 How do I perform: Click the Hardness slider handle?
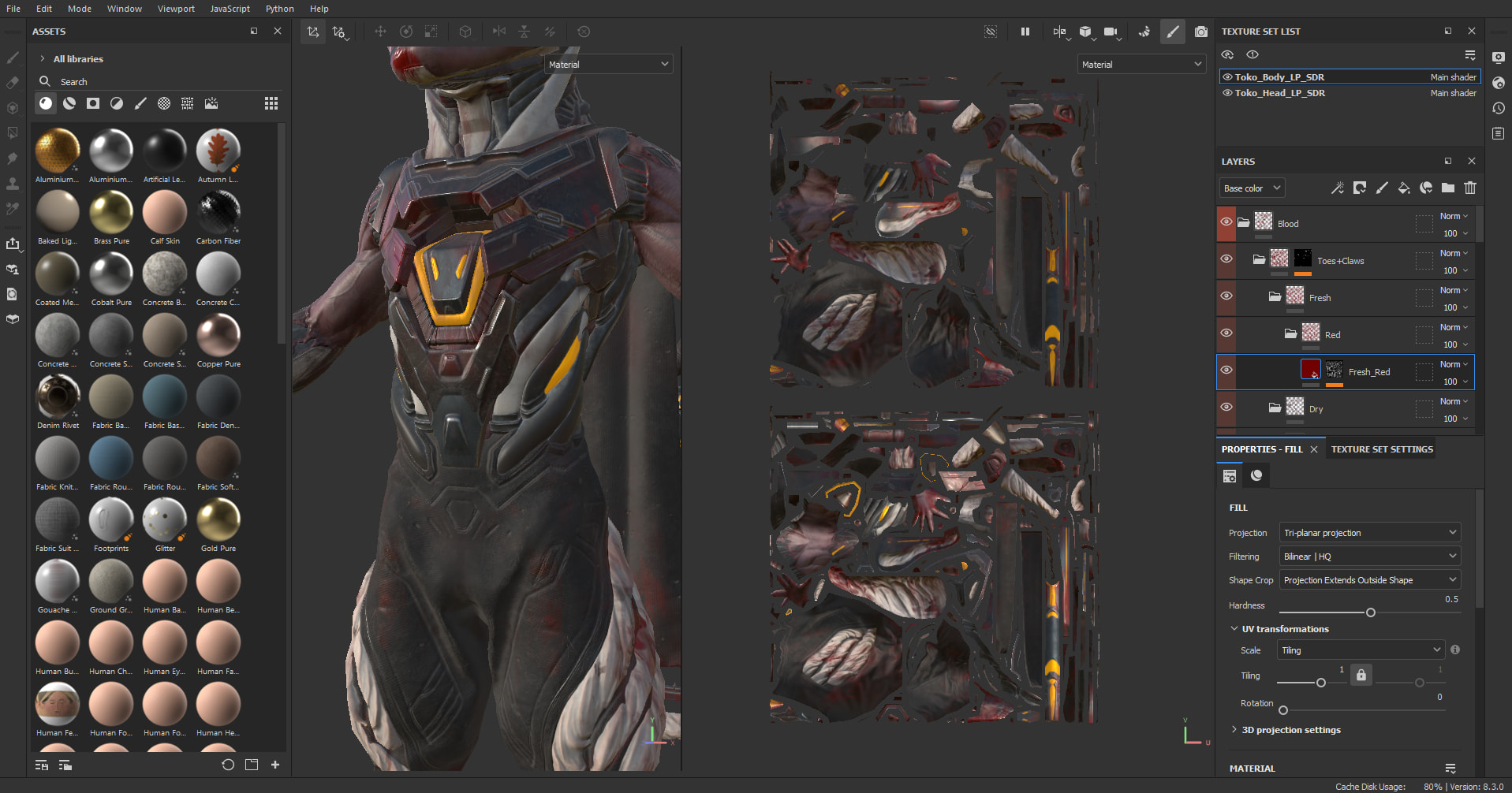[1370, 612]
